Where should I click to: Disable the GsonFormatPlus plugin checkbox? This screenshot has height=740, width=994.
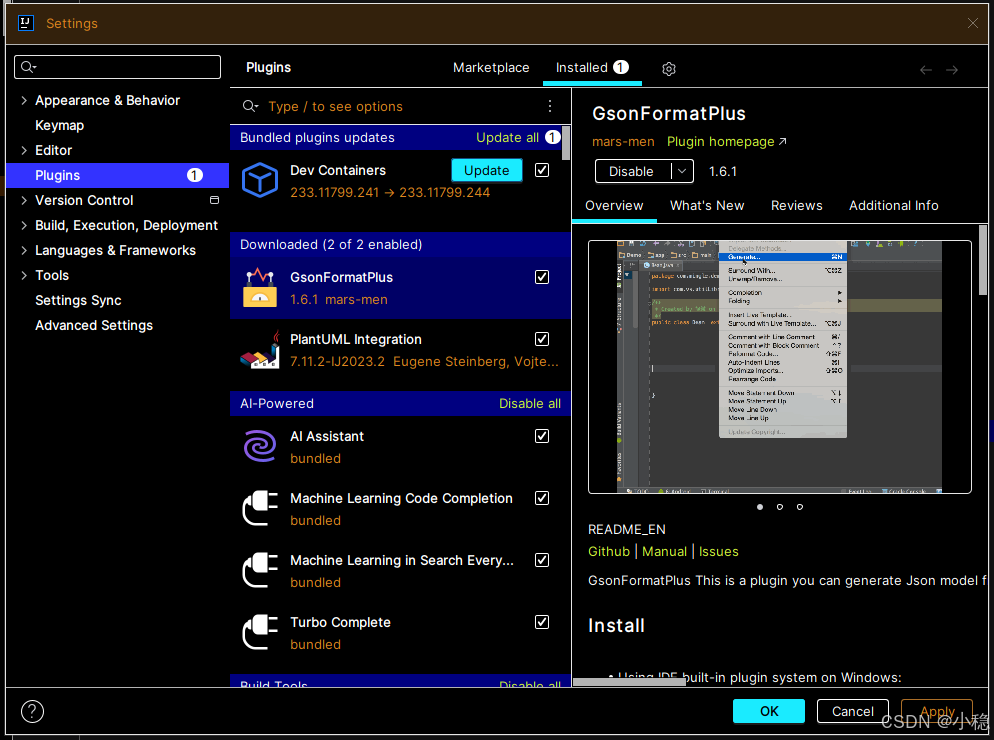pos(542,277)
